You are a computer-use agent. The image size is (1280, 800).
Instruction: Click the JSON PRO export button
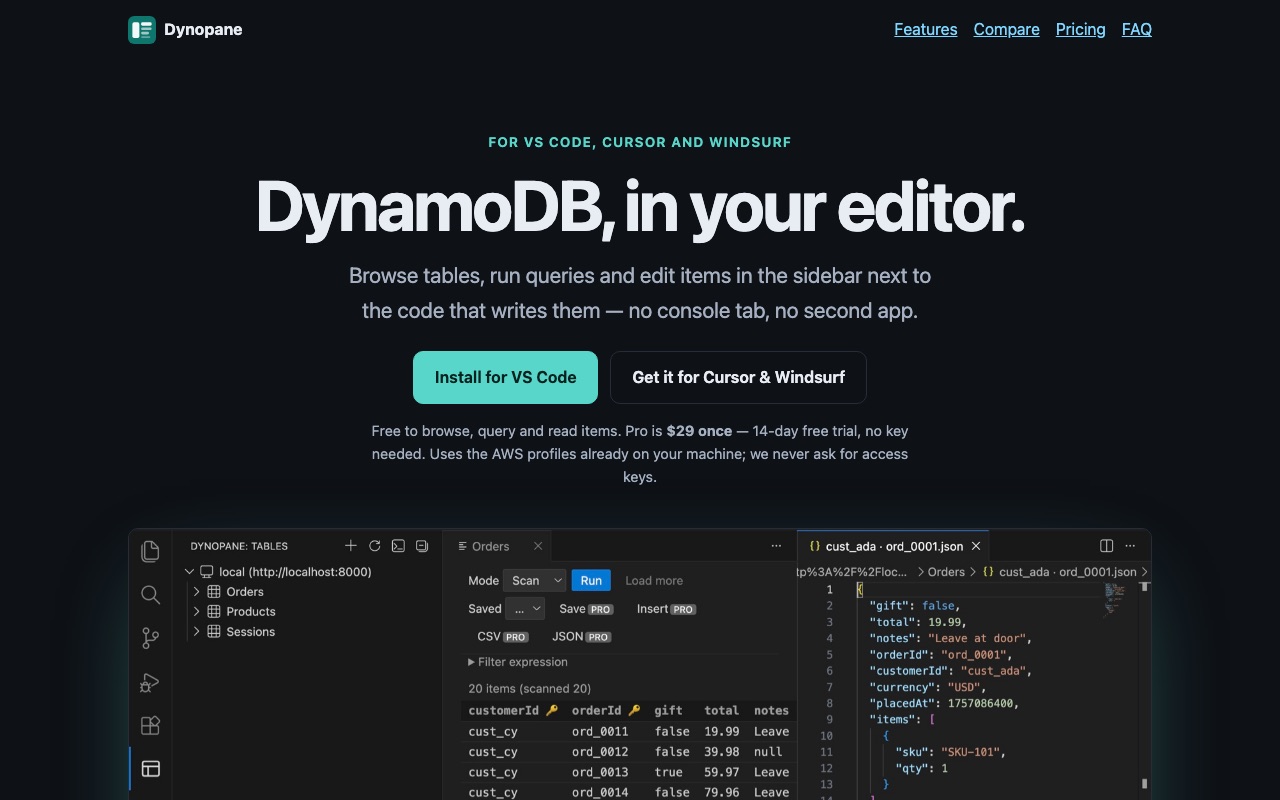click(x=581, y=637)
